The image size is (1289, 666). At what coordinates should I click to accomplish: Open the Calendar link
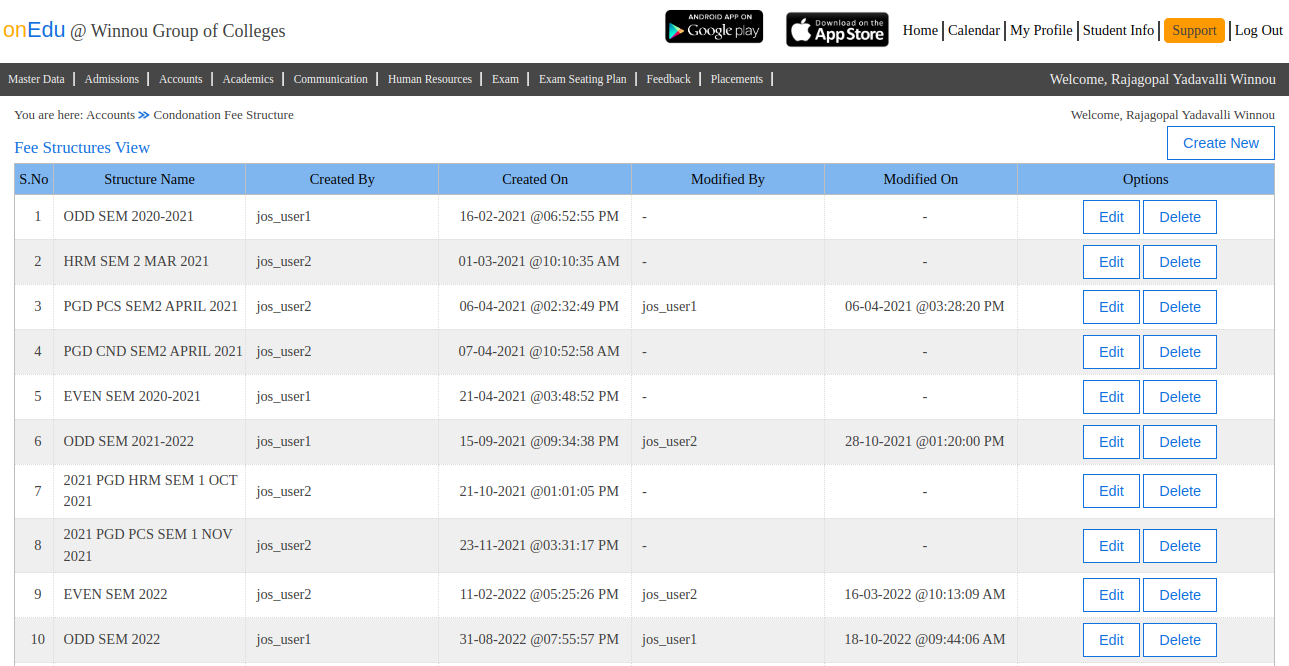point(973,31)
